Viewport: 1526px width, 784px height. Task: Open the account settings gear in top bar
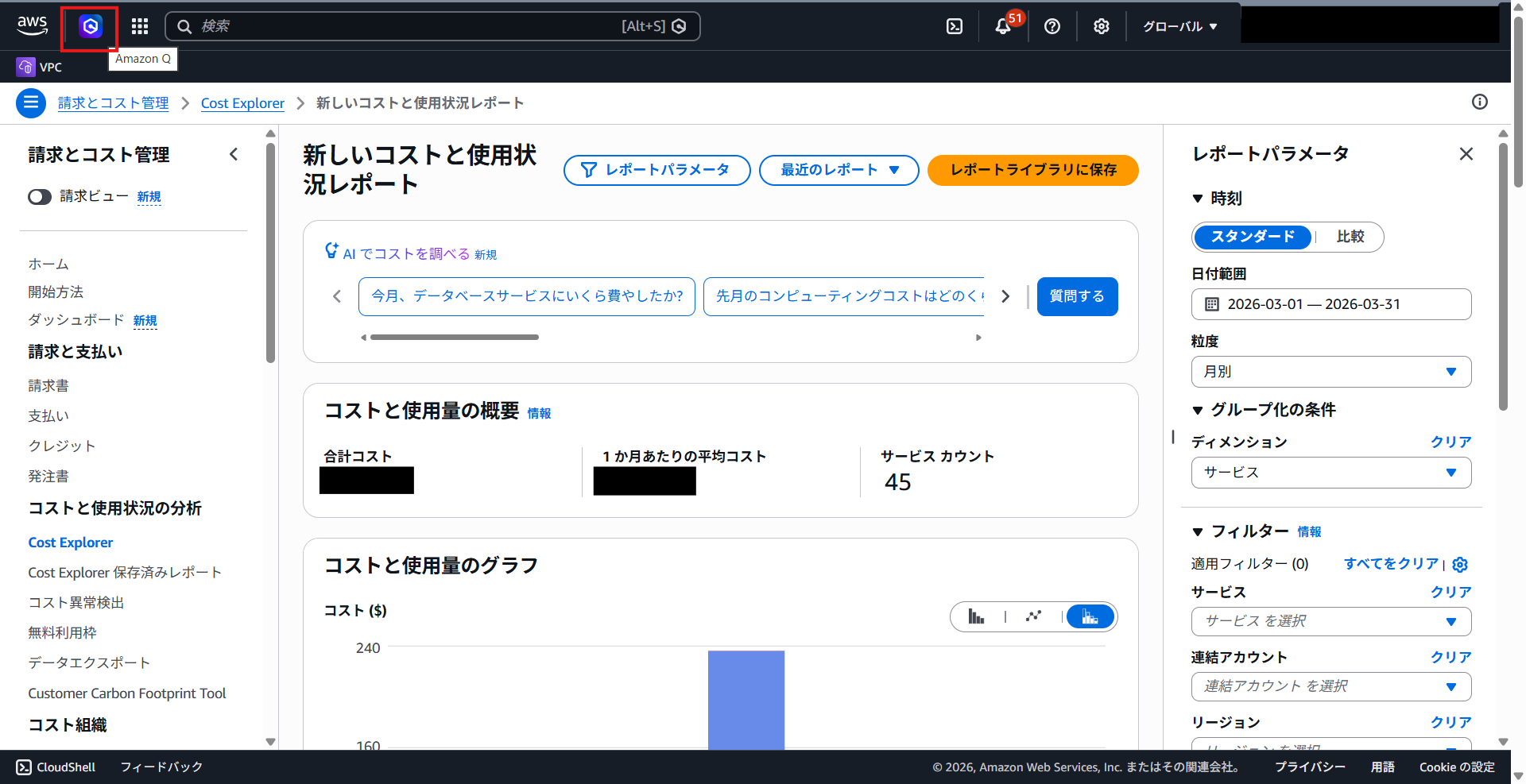1101,25
